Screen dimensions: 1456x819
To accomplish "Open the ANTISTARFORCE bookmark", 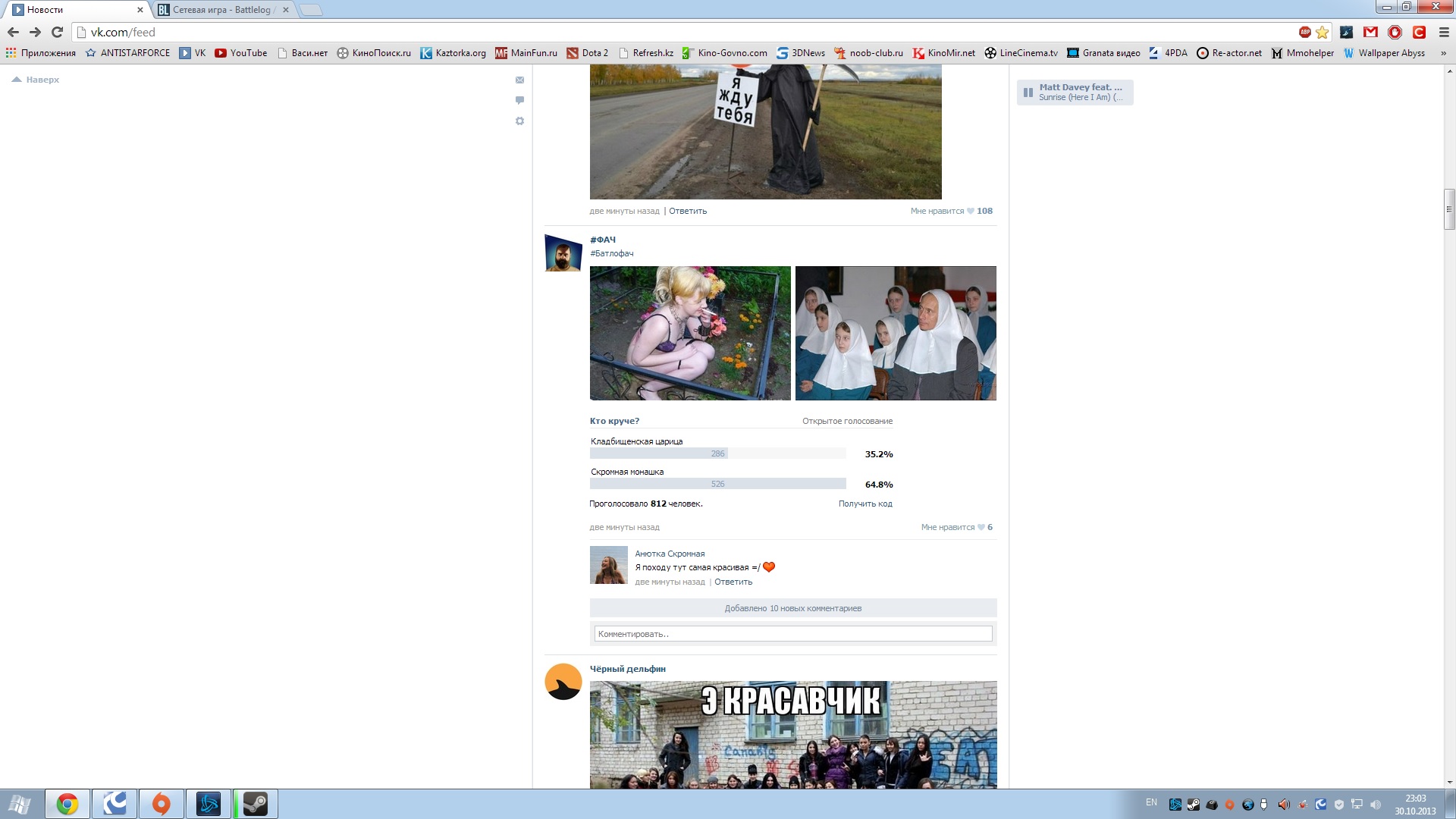I will [127, 53].
